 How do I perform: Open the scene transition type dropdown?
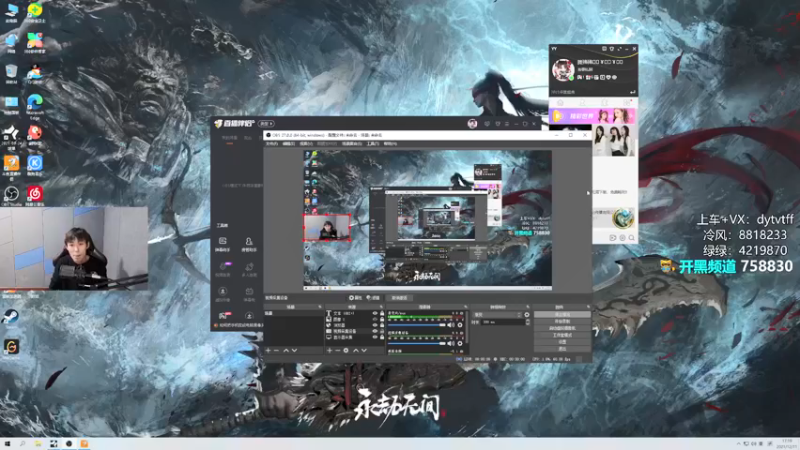(x=497, y=315)
